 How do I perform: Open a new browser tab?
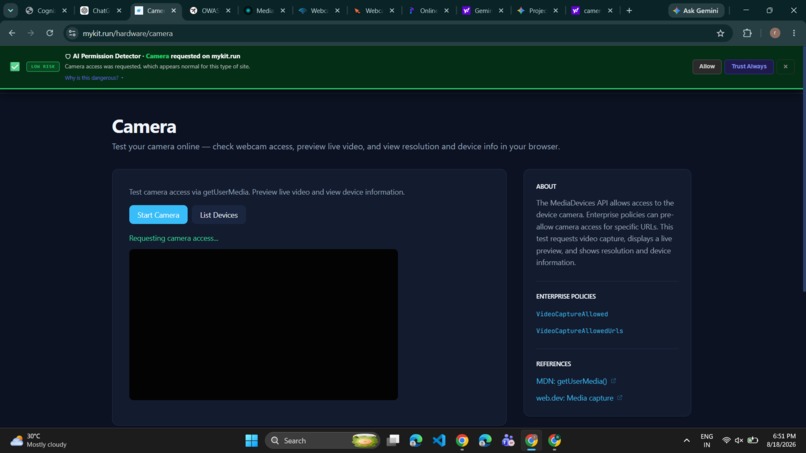click(629, 10)
